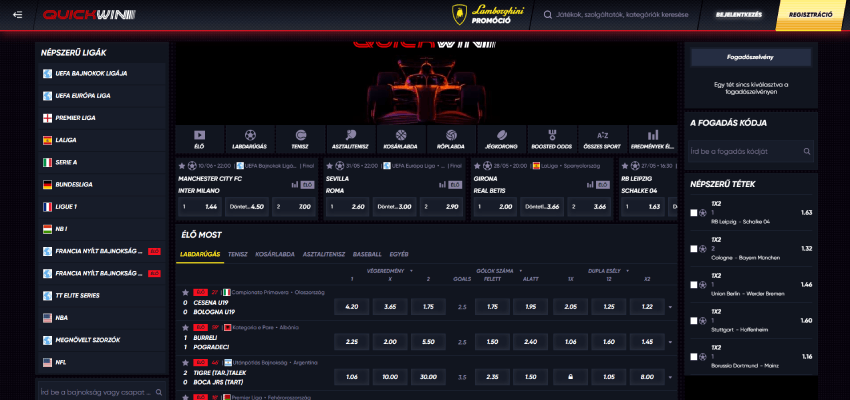This screenshot has width=850, height=400.
Task: Open statistics icon for Manchester City match
Action: 294,185
